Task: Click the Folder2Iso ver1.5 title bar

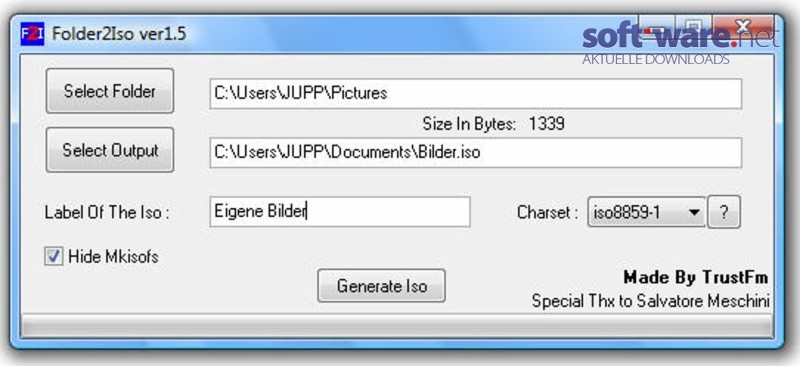Action: tap(327, 34)
